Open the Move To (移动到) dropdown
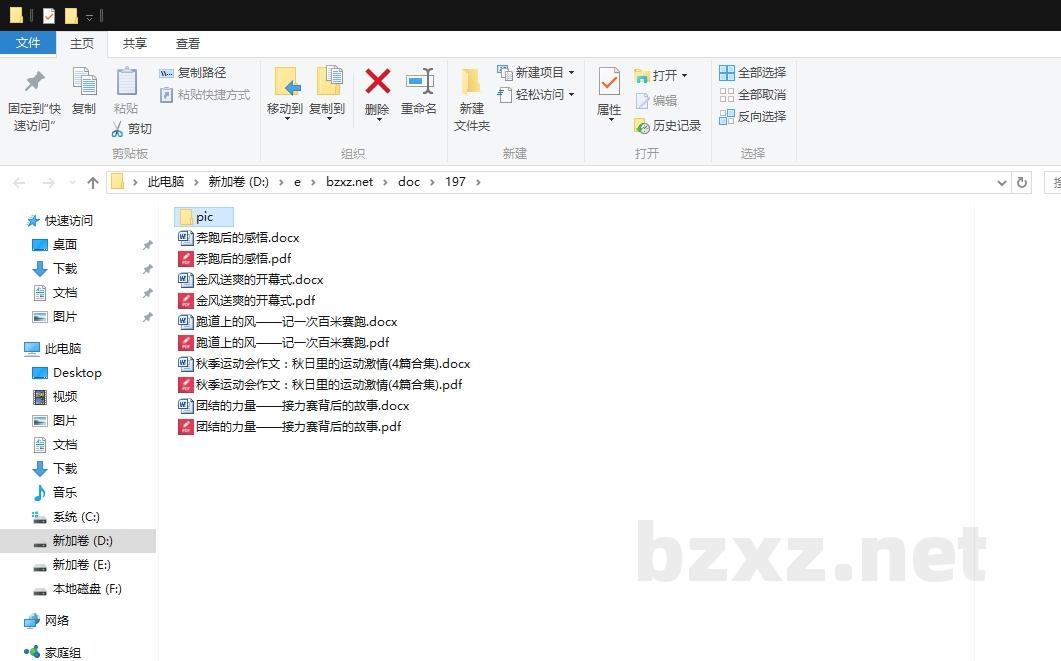 (285, 118)
